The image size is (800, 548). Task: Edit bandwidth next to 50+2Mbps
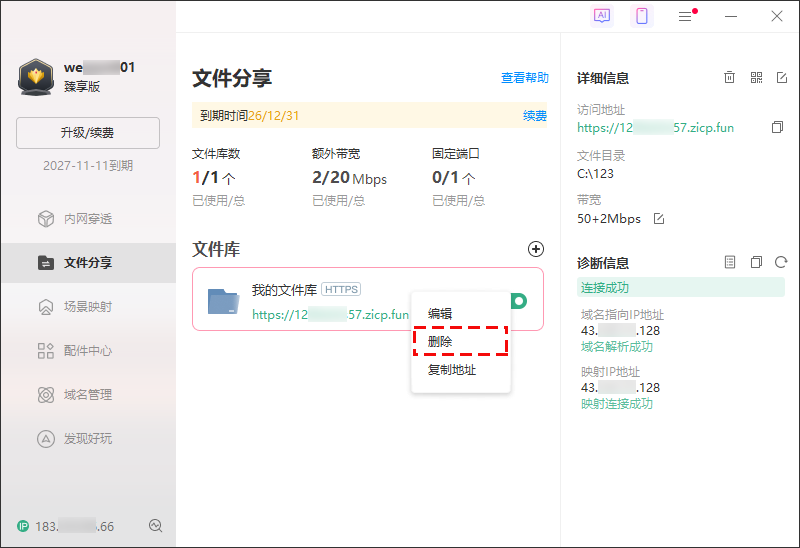tap(659, 219)
